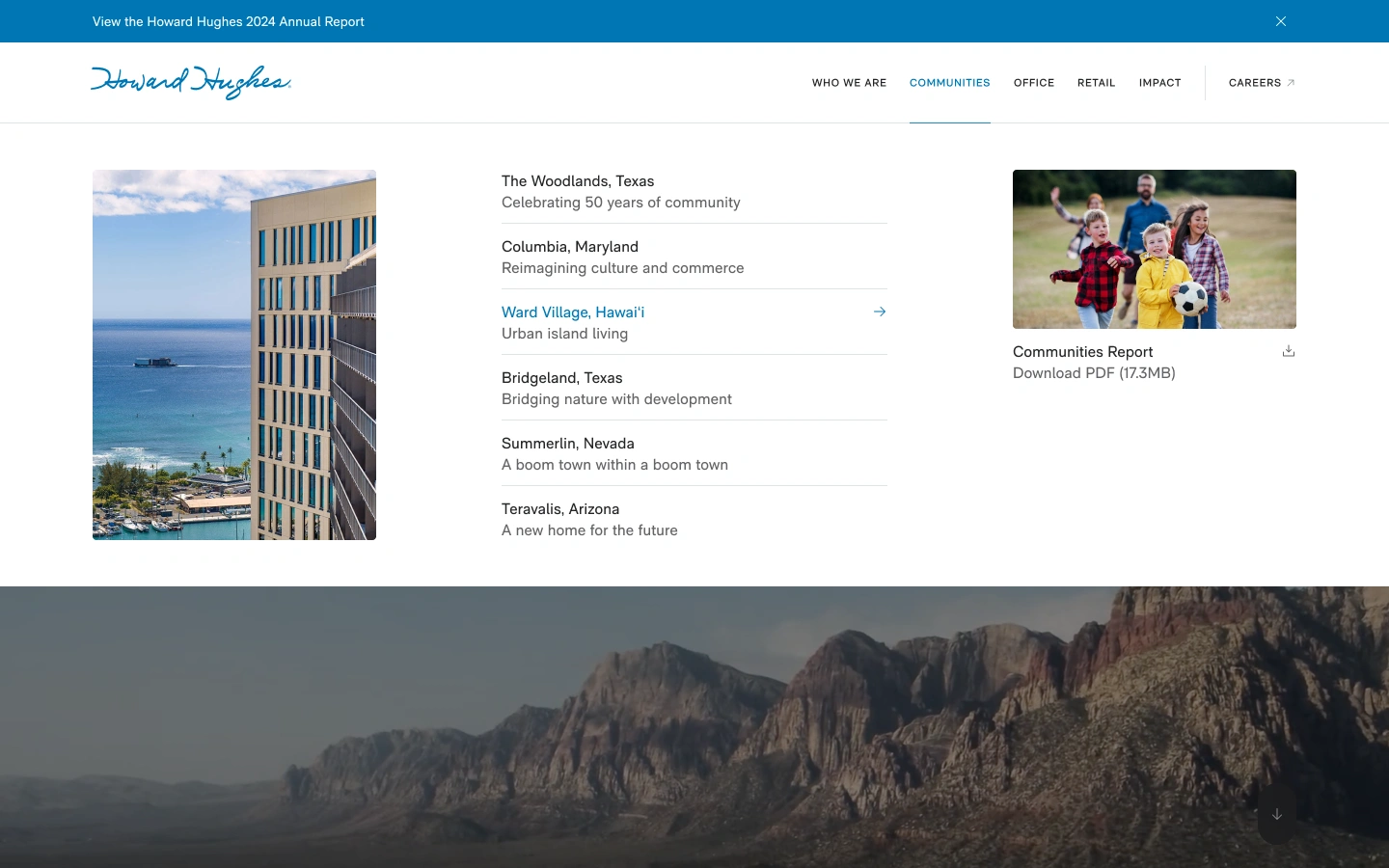Select Teravalis, Arizona from the list
Screen dimensions: 1389x868
click(559, 509)
